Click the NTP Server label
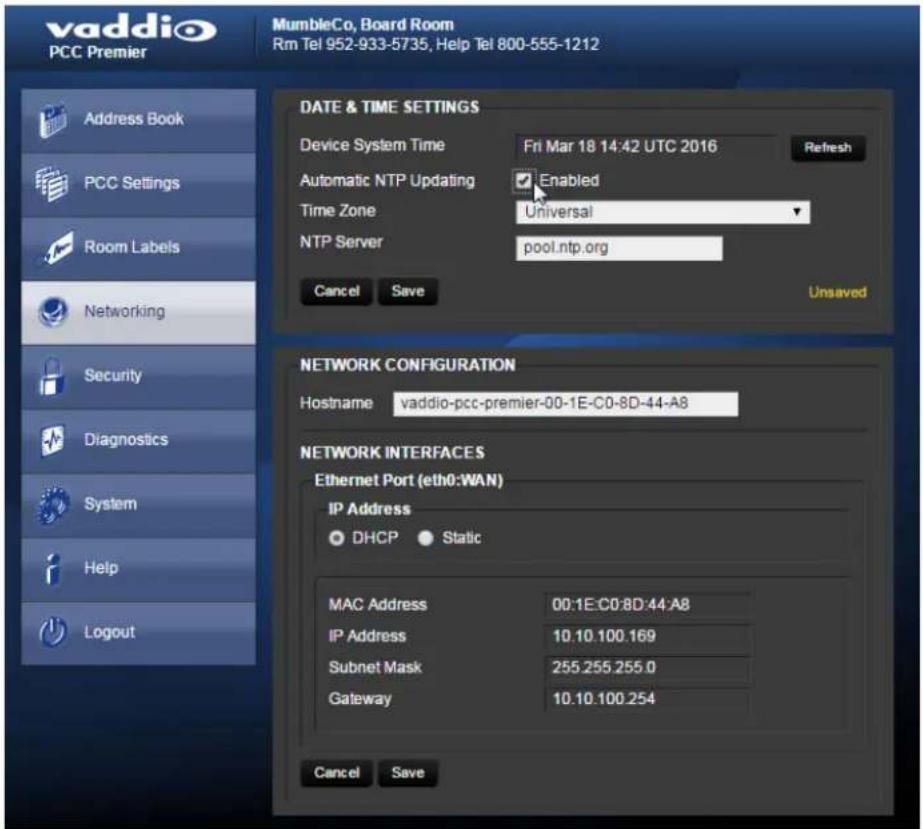This screenshot has width=923, height=829. click(x=341, y=242)
